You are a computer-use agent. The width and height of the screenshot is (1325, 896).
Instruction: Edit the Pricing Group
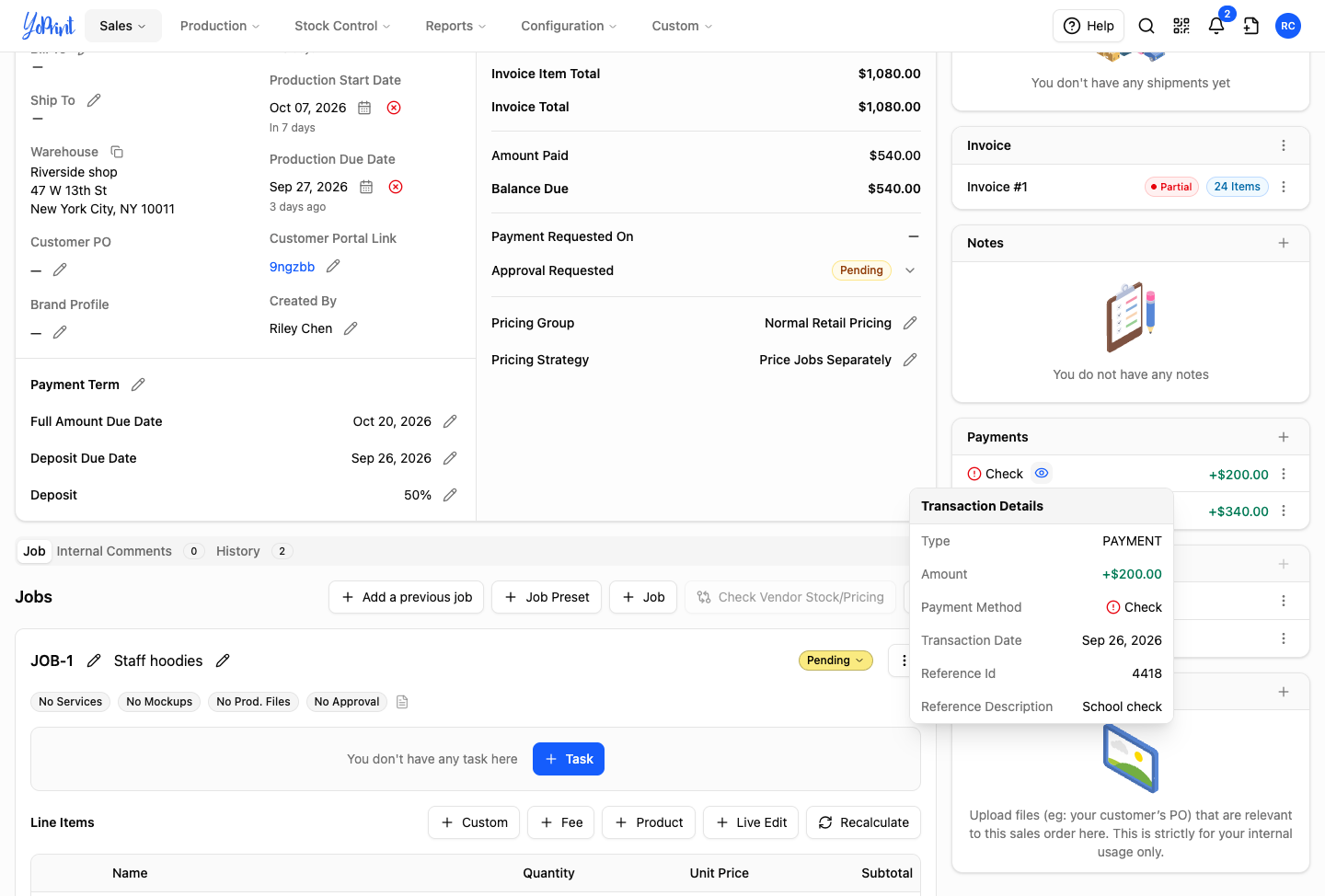click(910, 323)
